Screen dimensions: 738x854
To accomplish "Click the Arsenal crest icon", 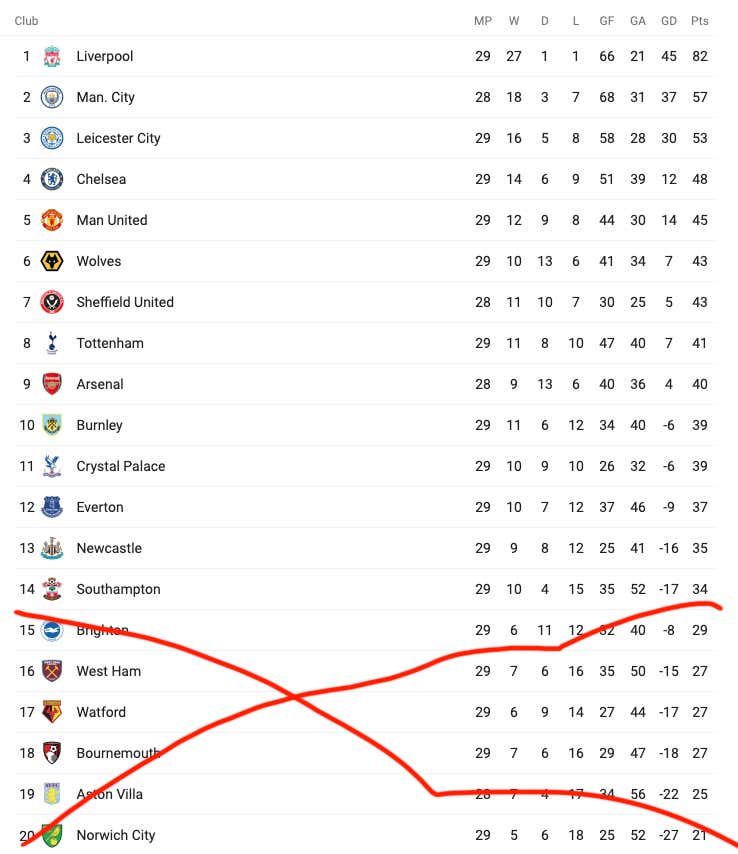I will [52, 384].
